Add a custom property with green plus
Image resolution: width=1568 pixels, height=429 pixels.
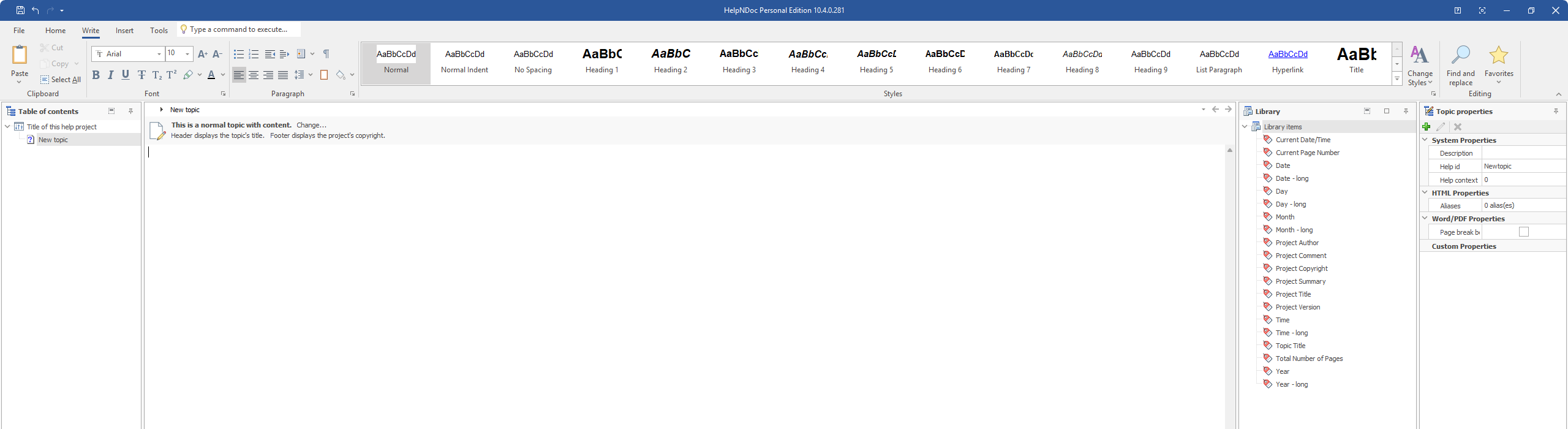pos(1427,127)
